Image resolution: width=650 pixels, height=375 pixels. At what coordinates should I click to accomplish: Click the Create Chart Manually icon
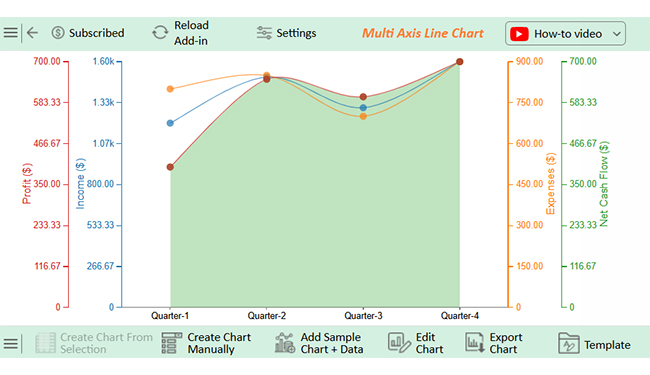tap(172, 343)
